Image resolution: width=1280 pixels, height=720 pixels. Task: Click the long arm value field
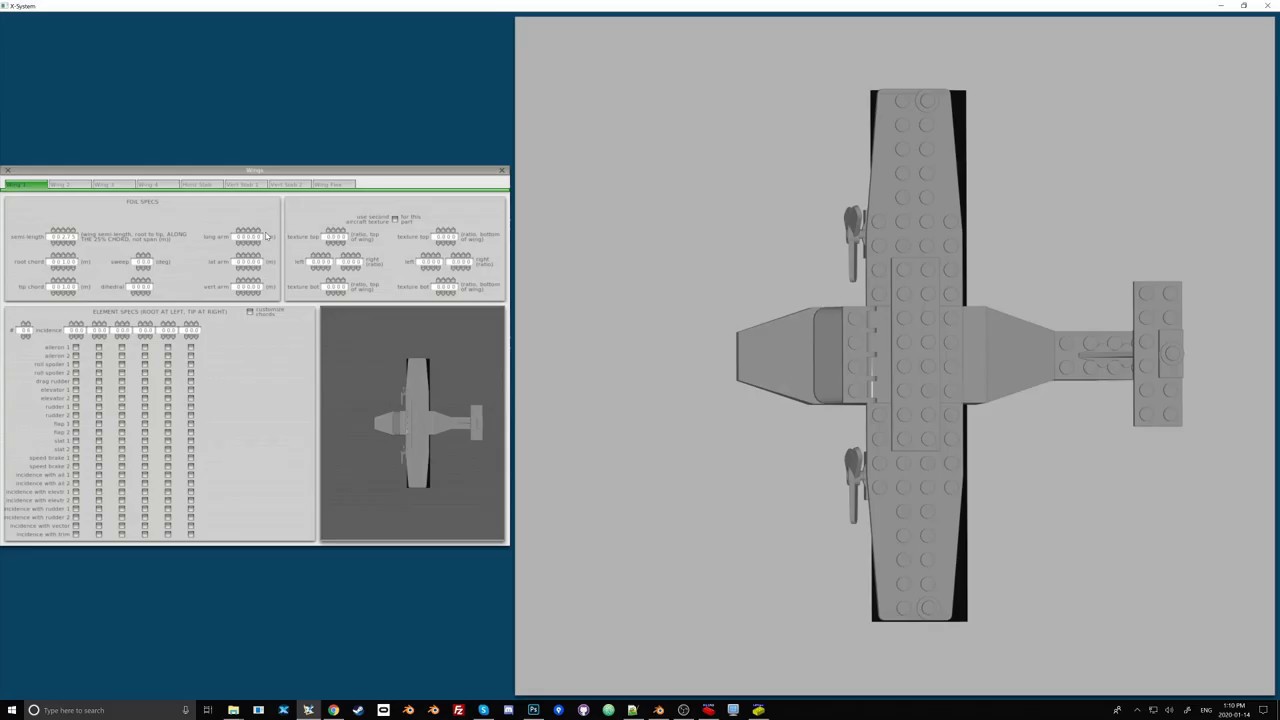247,237
